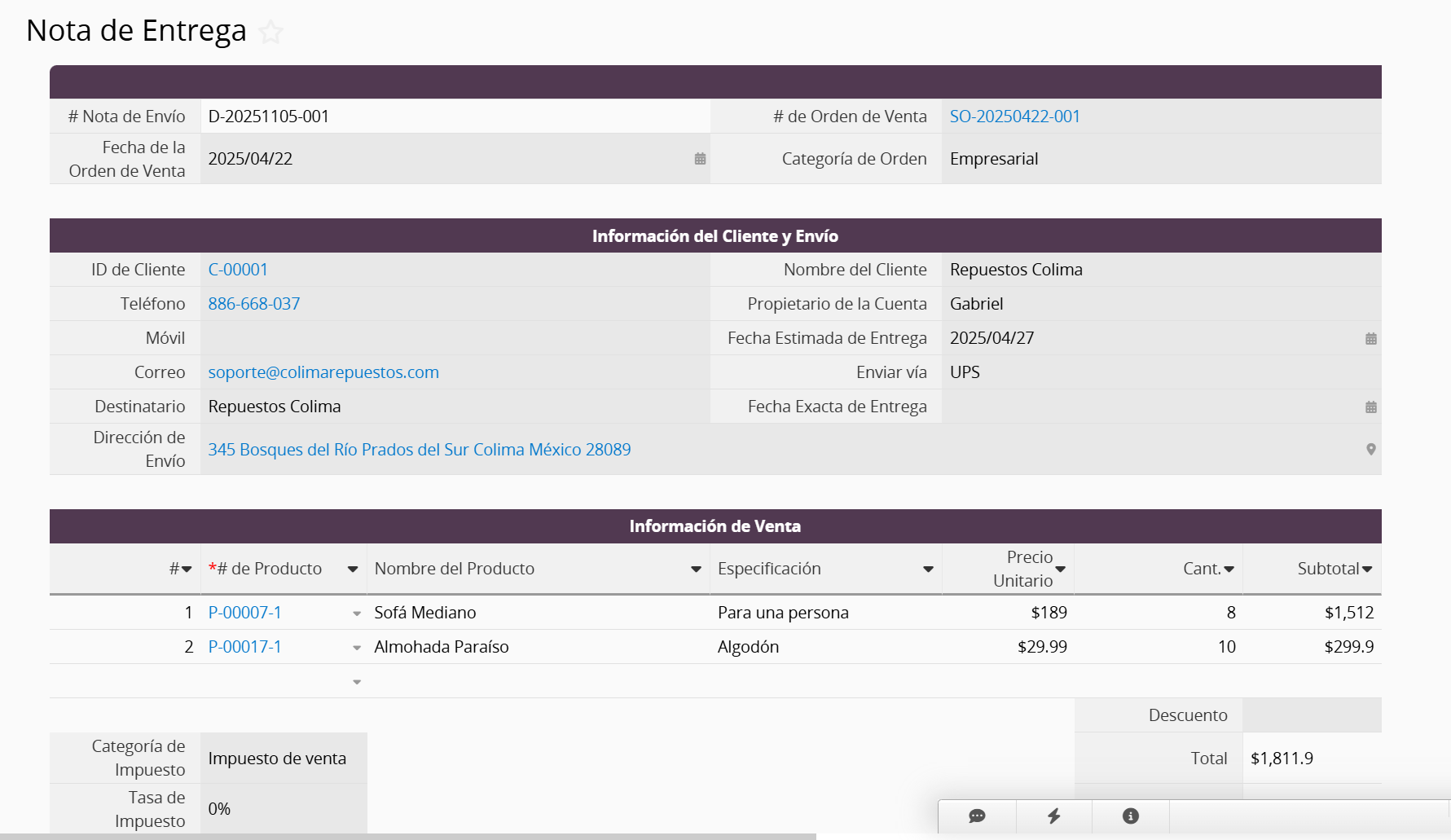1451x840 pixels.
Task: Open calendar picker for Fecha Exacta de Entrega
Action: (1370, 407)
